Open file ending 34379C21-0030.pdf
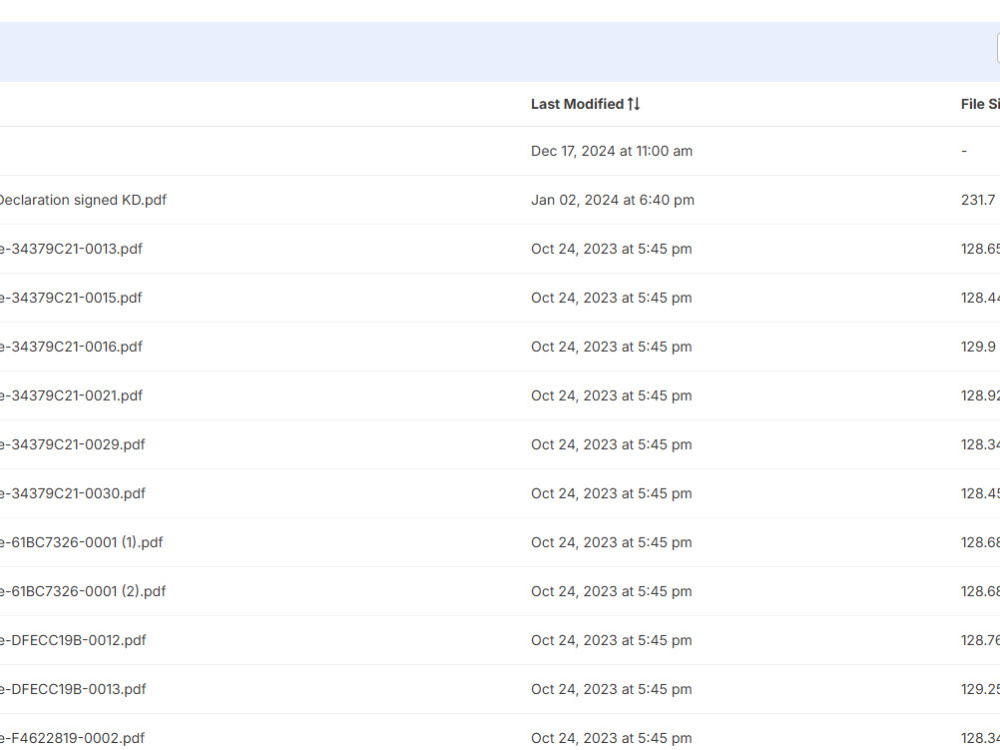 (72, 493)
